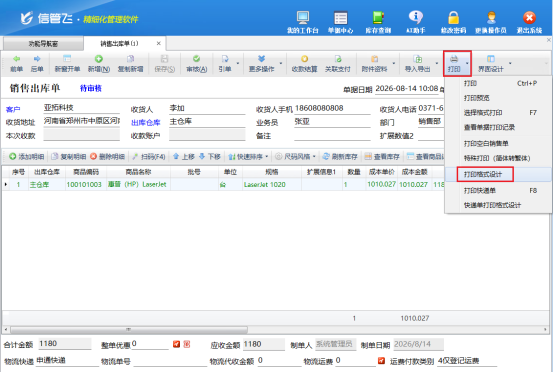Select 打印 Ctrl+P menu item
The image size is (554, 372).
click(498, 83)
